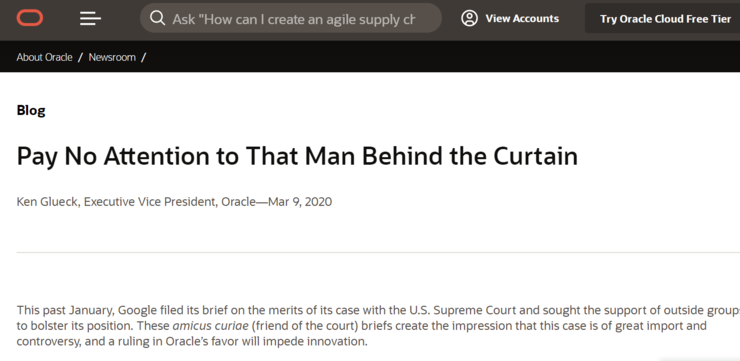Viewport: 740px width, 361px height.
Task: Go to About Oracle breadcrumb
Action: pos(44,57)
